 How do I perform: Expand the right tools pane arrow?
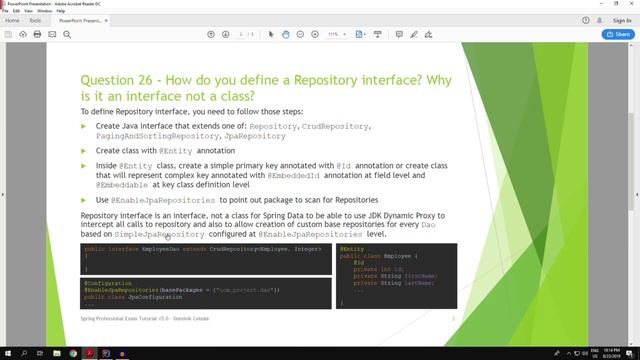click(637, 195)
